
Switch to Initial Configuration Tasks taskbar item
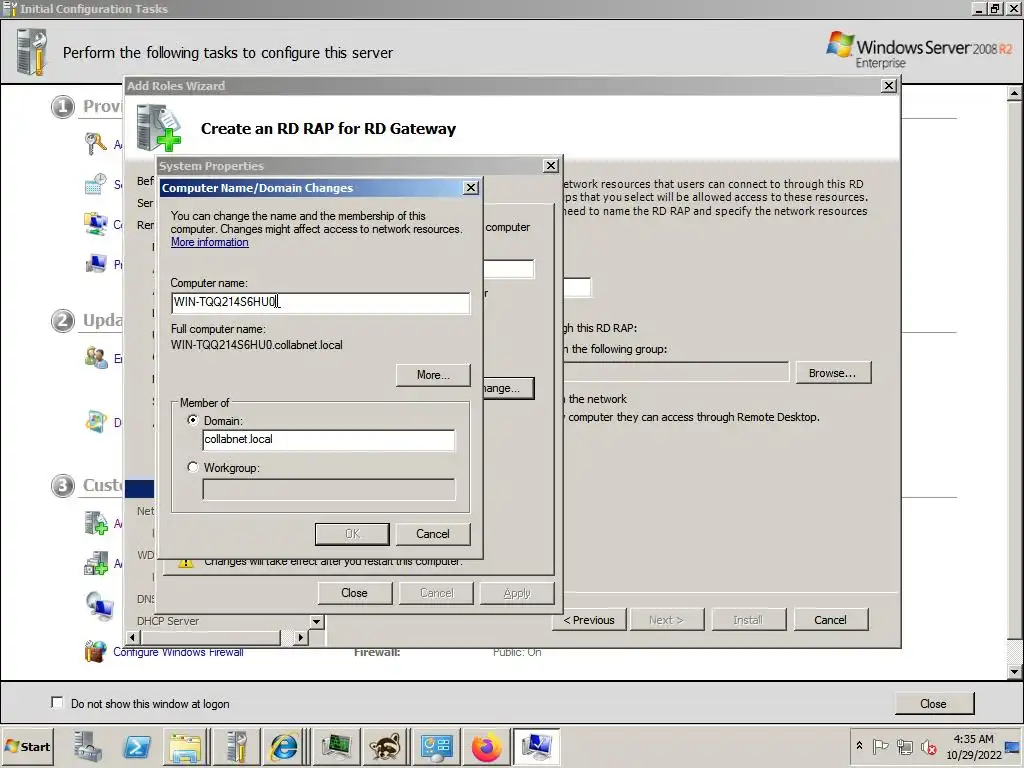[236, 746]
